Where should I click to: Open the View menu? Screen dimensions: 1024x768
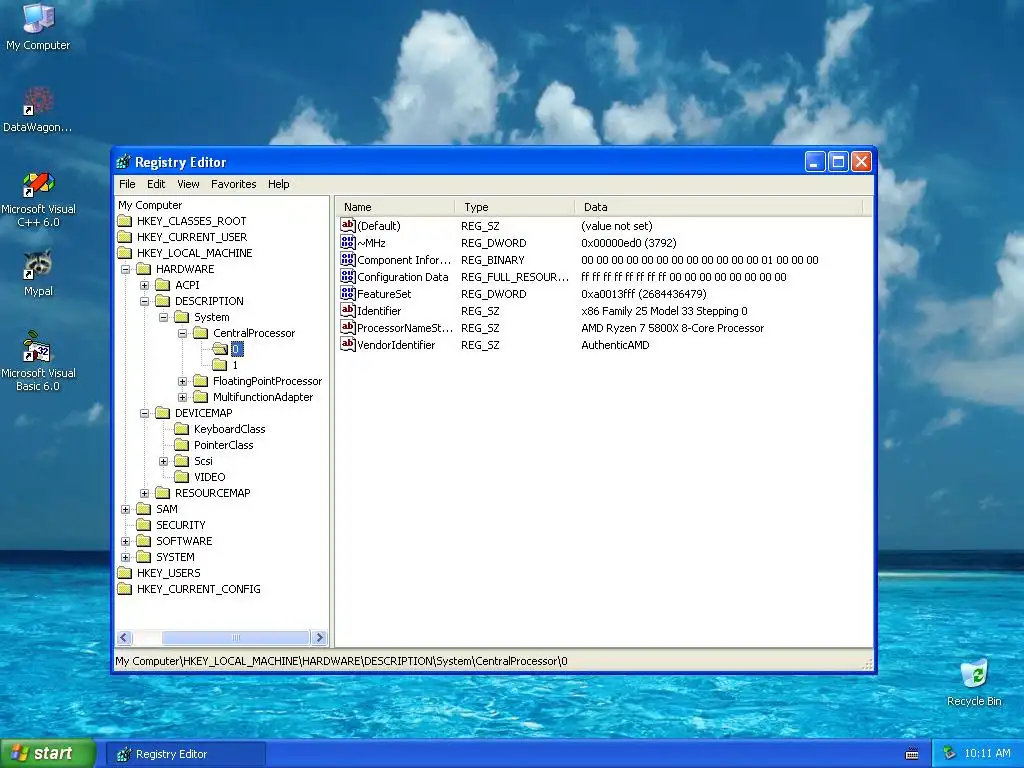coord(188,184)
